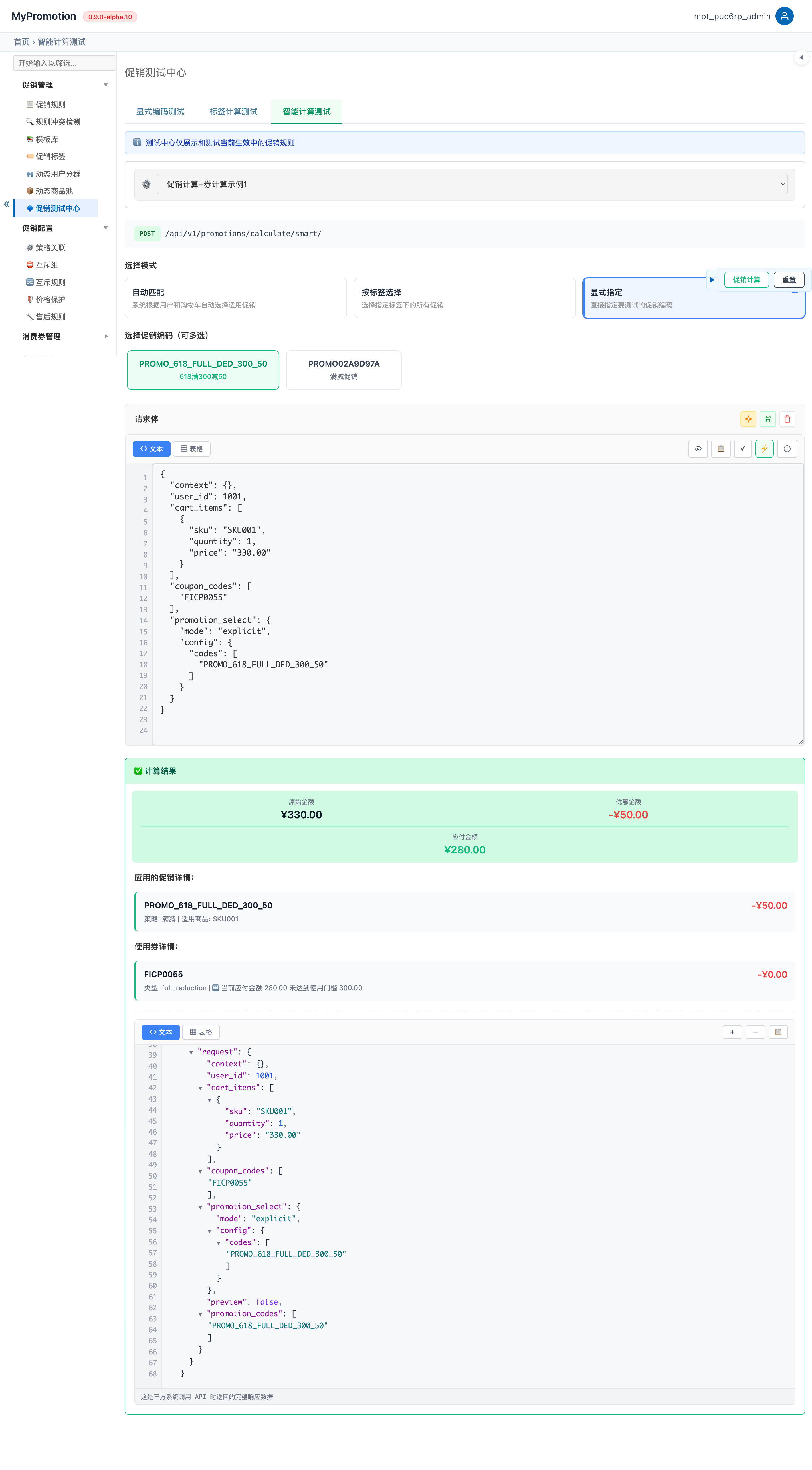Screen dimensions: 812x1470
Task: Toggle promo code PROMO_618_FULL_DED_300_50
Action: [203, 370]
